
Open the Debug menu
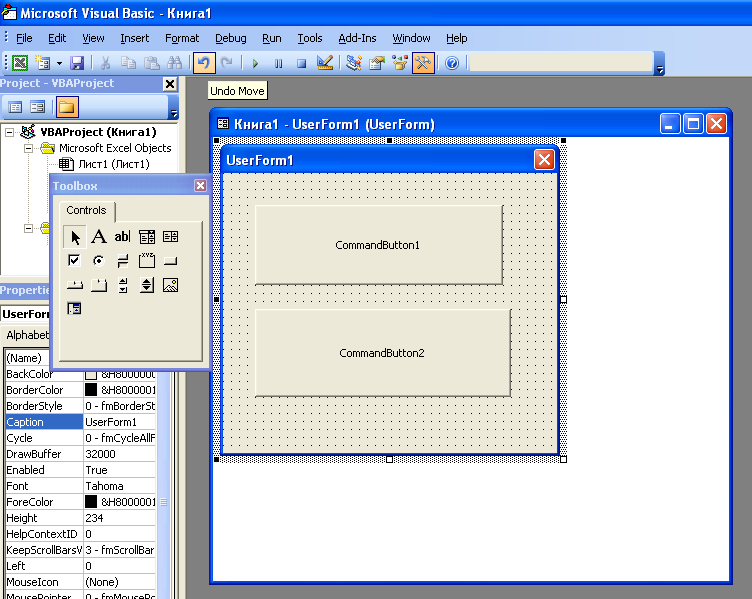(231, 38)
